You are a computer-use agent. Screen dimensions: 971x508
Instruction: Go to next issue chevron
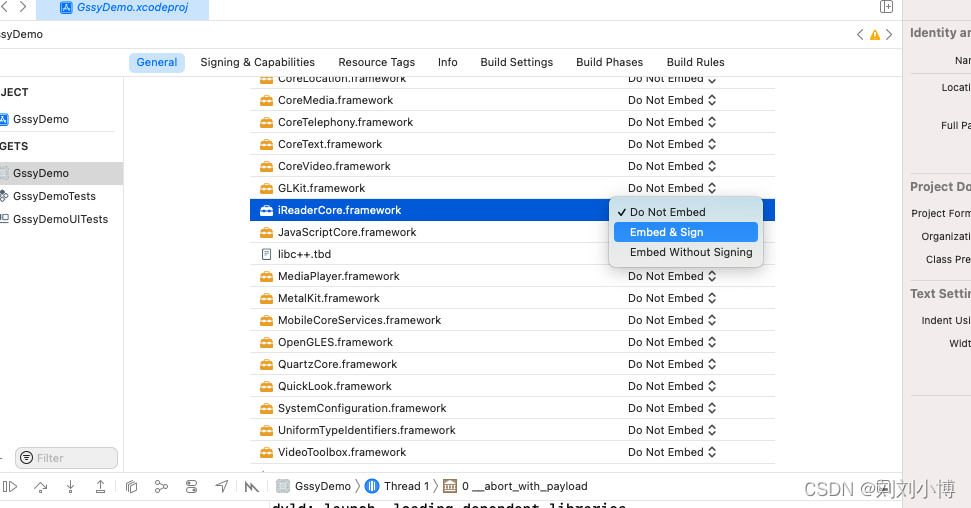pos(889,35)
